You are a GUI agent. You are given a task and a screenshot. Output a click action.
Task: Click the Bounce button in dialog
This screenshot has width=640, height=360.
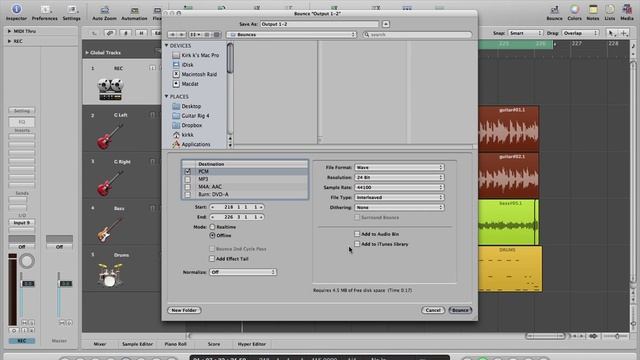[460, 310]
